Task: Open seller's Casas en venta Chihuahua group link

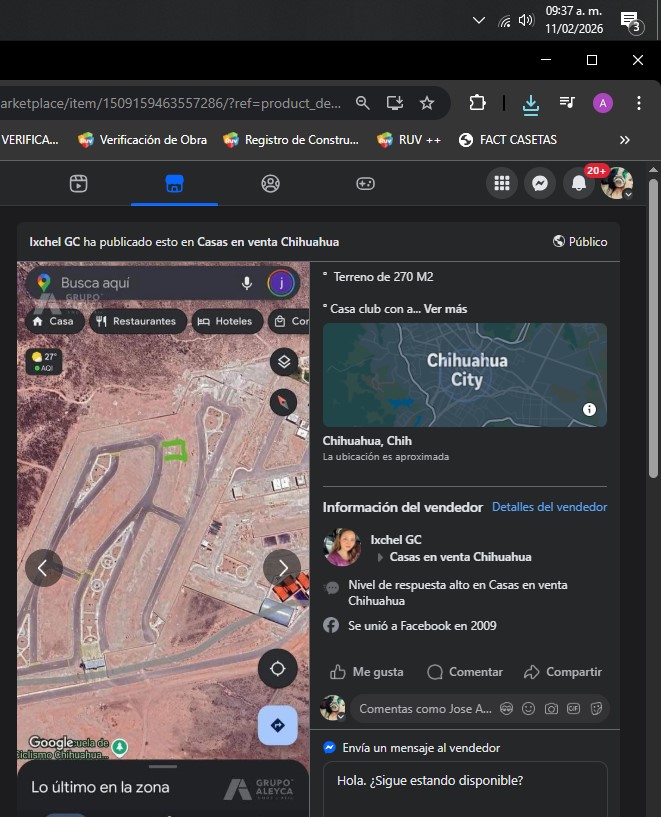Action: [460, 557]
